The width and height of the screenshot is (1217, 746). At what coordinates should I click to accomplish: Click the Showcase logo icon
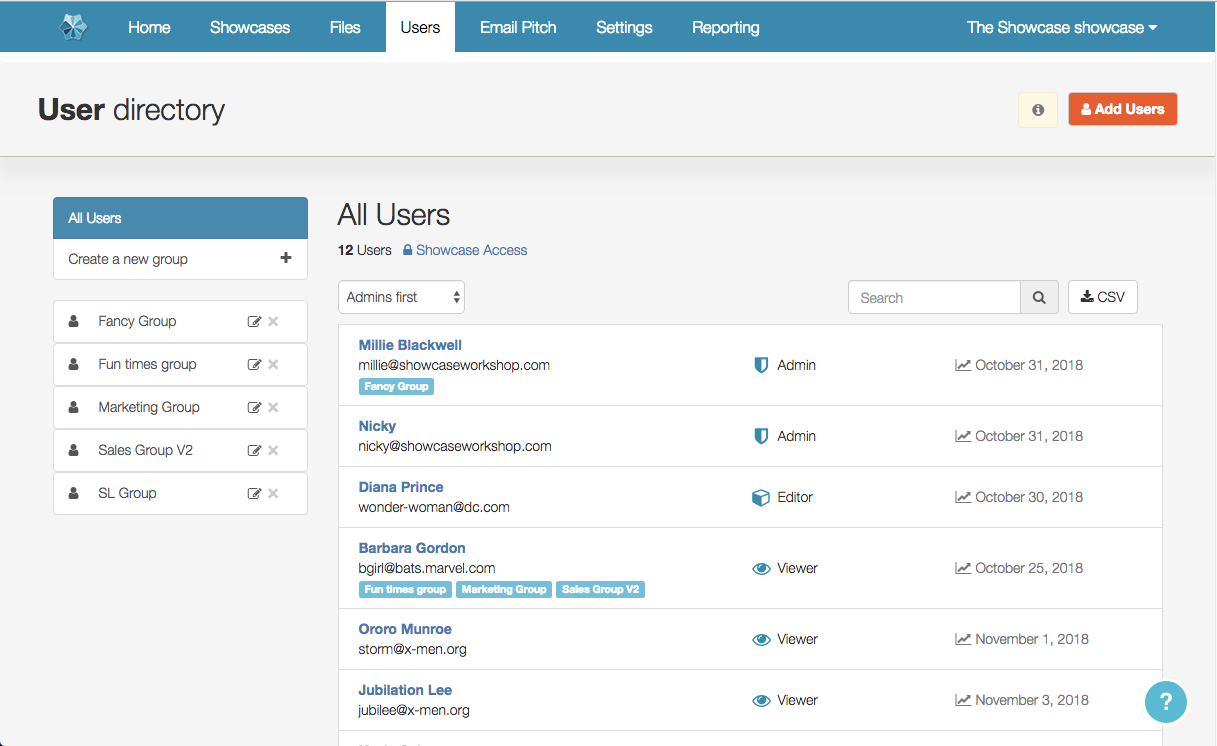(73, 27)
